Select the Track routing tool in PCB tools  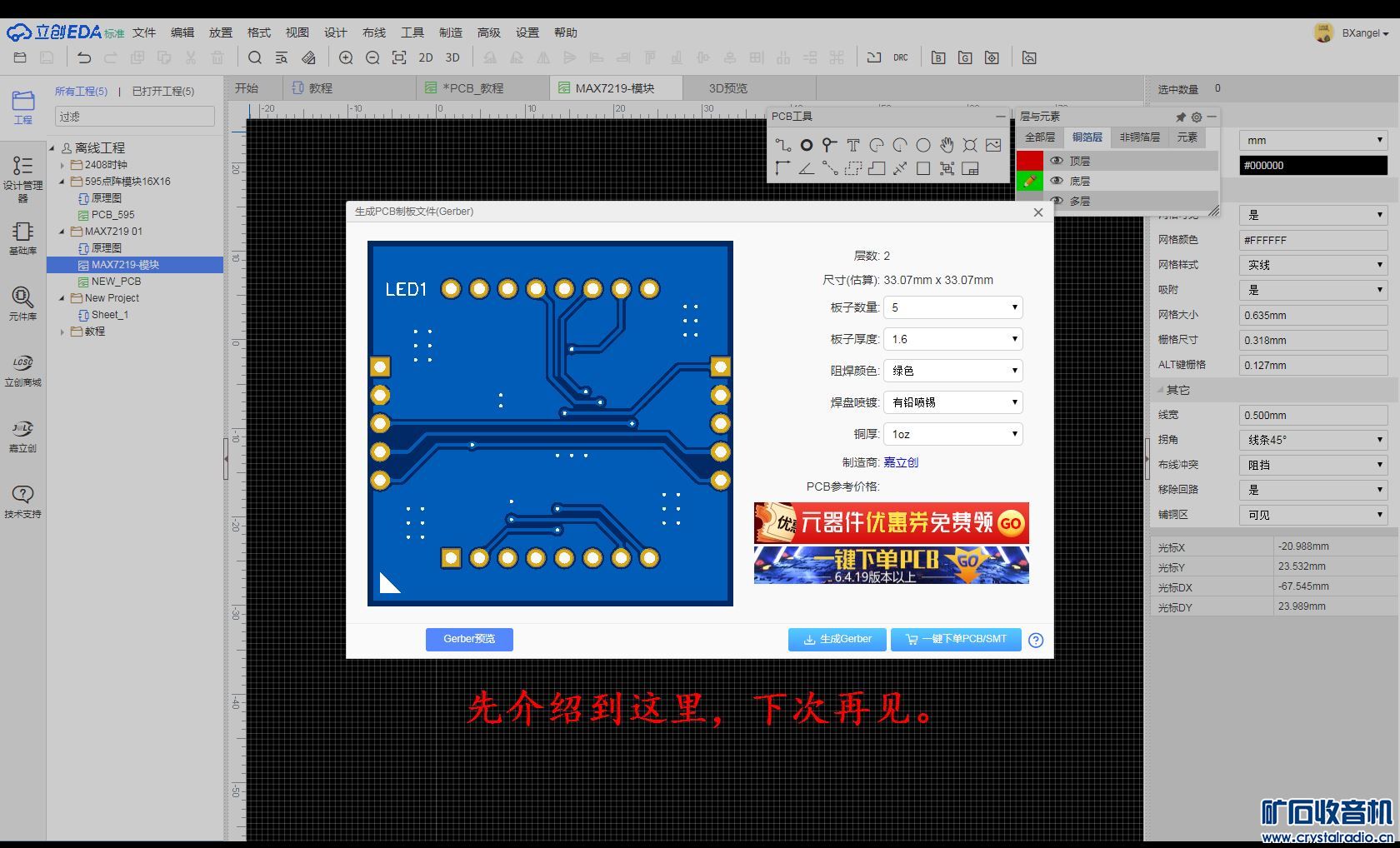782,145
